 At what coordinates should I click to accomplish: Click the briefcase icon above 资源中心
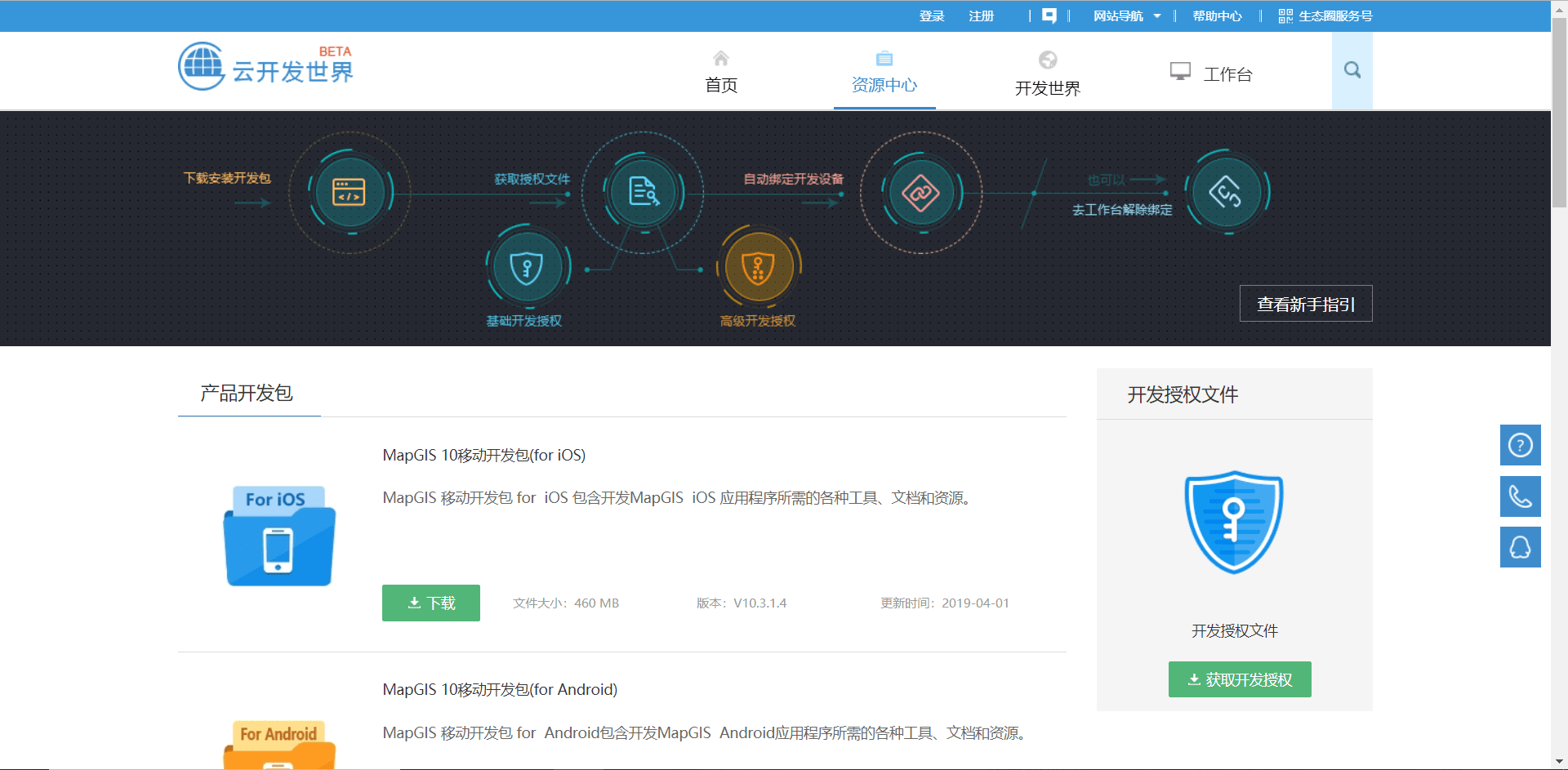(x=884, y=58)
